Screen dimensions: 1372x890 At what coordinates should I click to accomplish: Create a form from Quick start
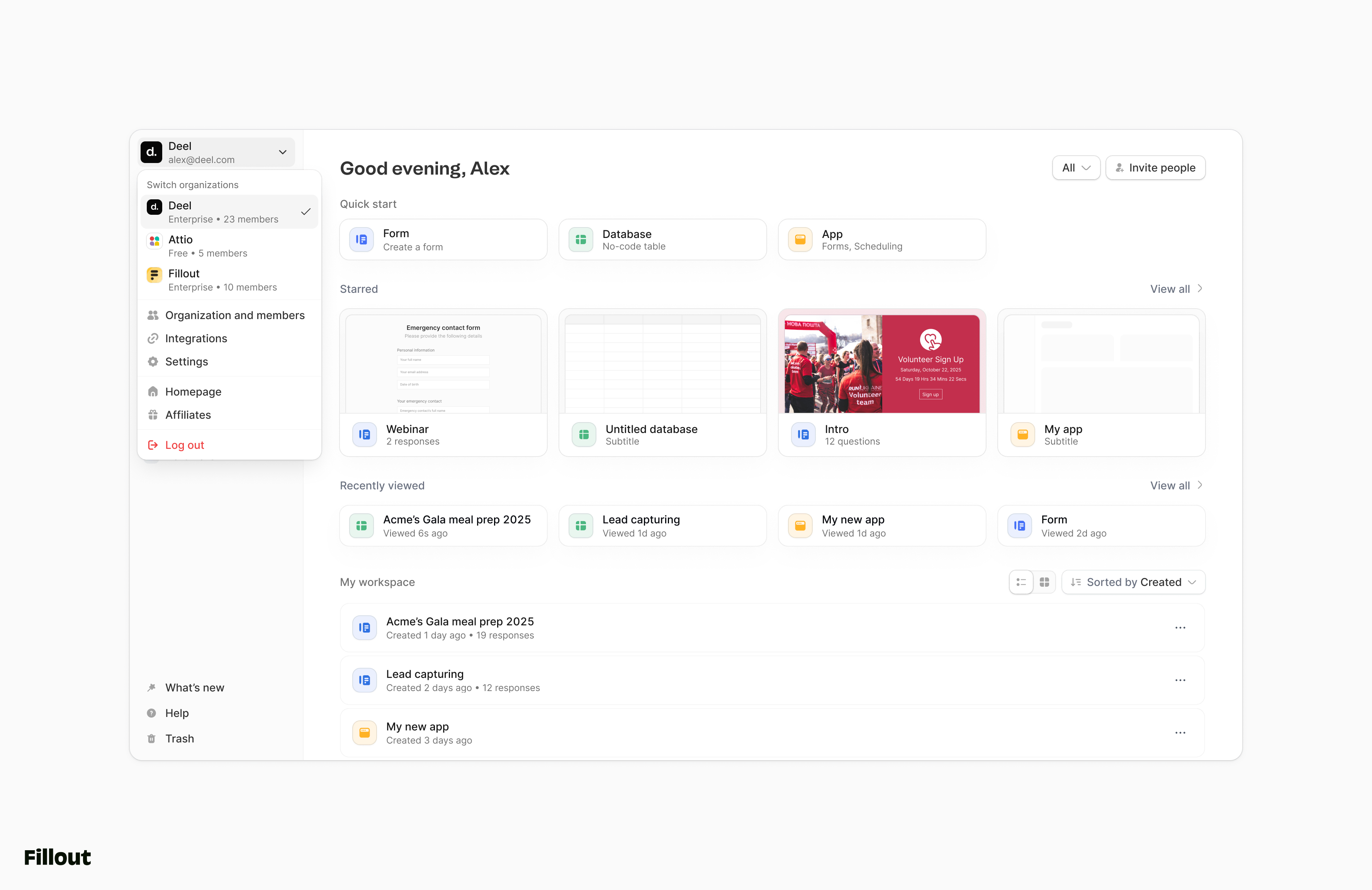[x=443, y=239]
